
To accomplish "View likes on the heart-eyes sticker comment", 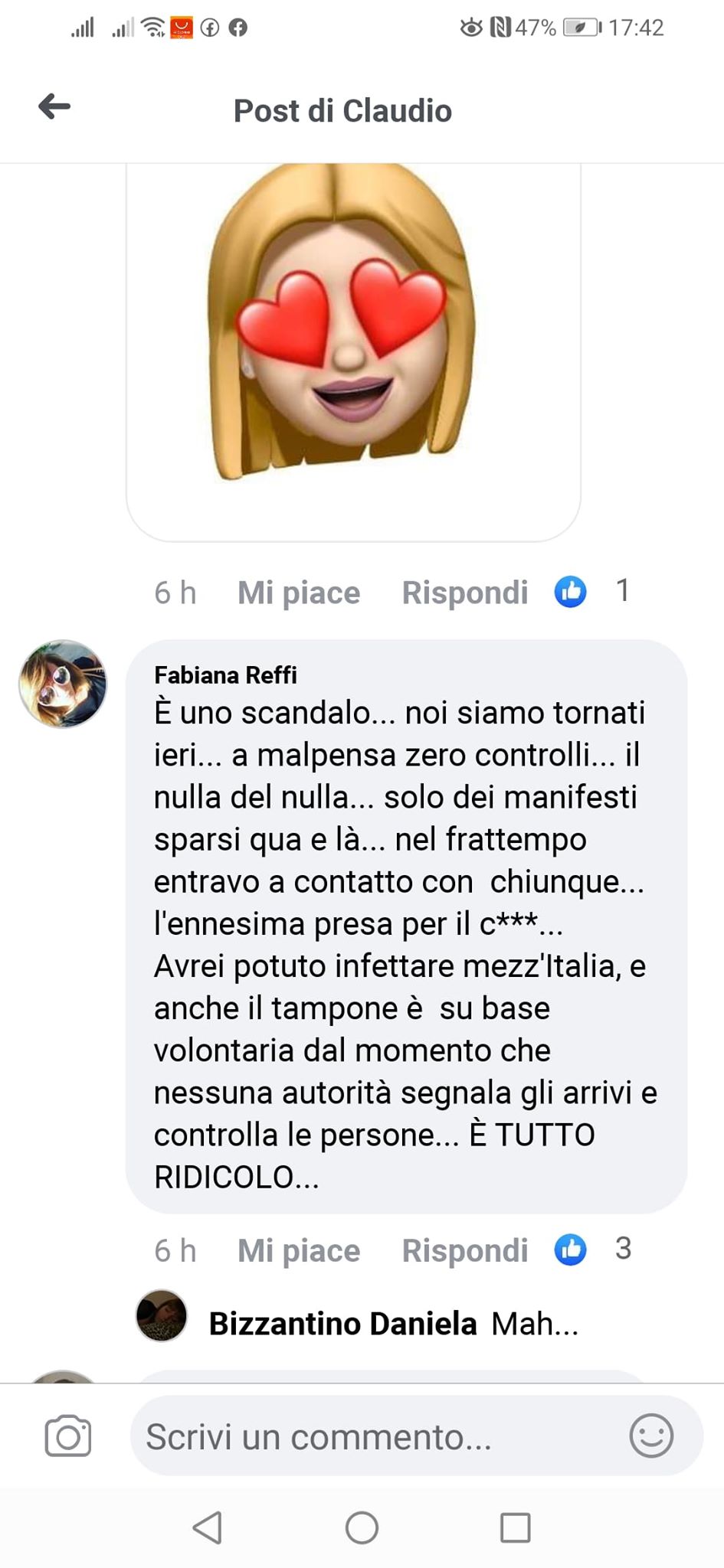I will pos(592,591).
